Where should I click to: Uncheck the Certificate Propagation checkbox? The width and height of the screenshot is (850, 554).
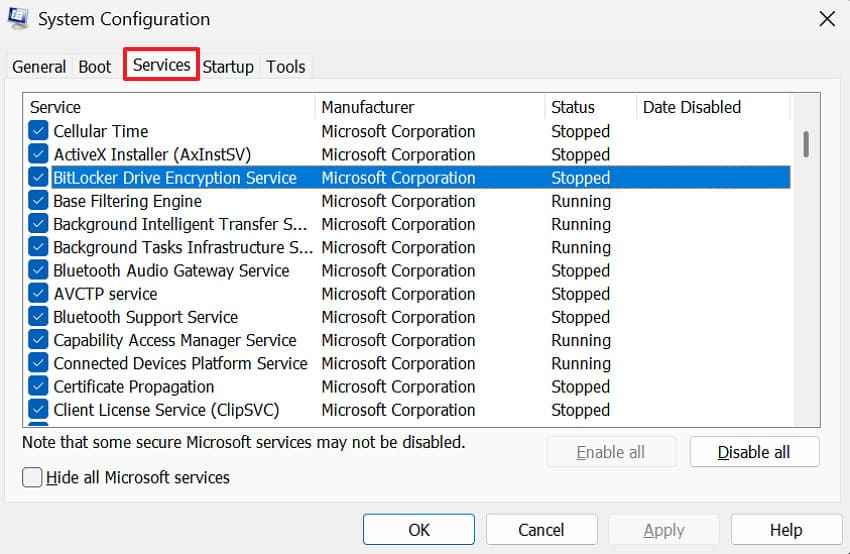point(38,386)
